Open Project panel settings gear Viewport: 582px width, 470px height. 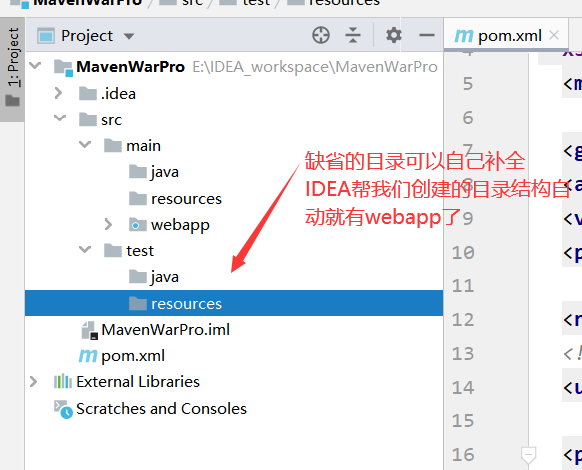393,36
